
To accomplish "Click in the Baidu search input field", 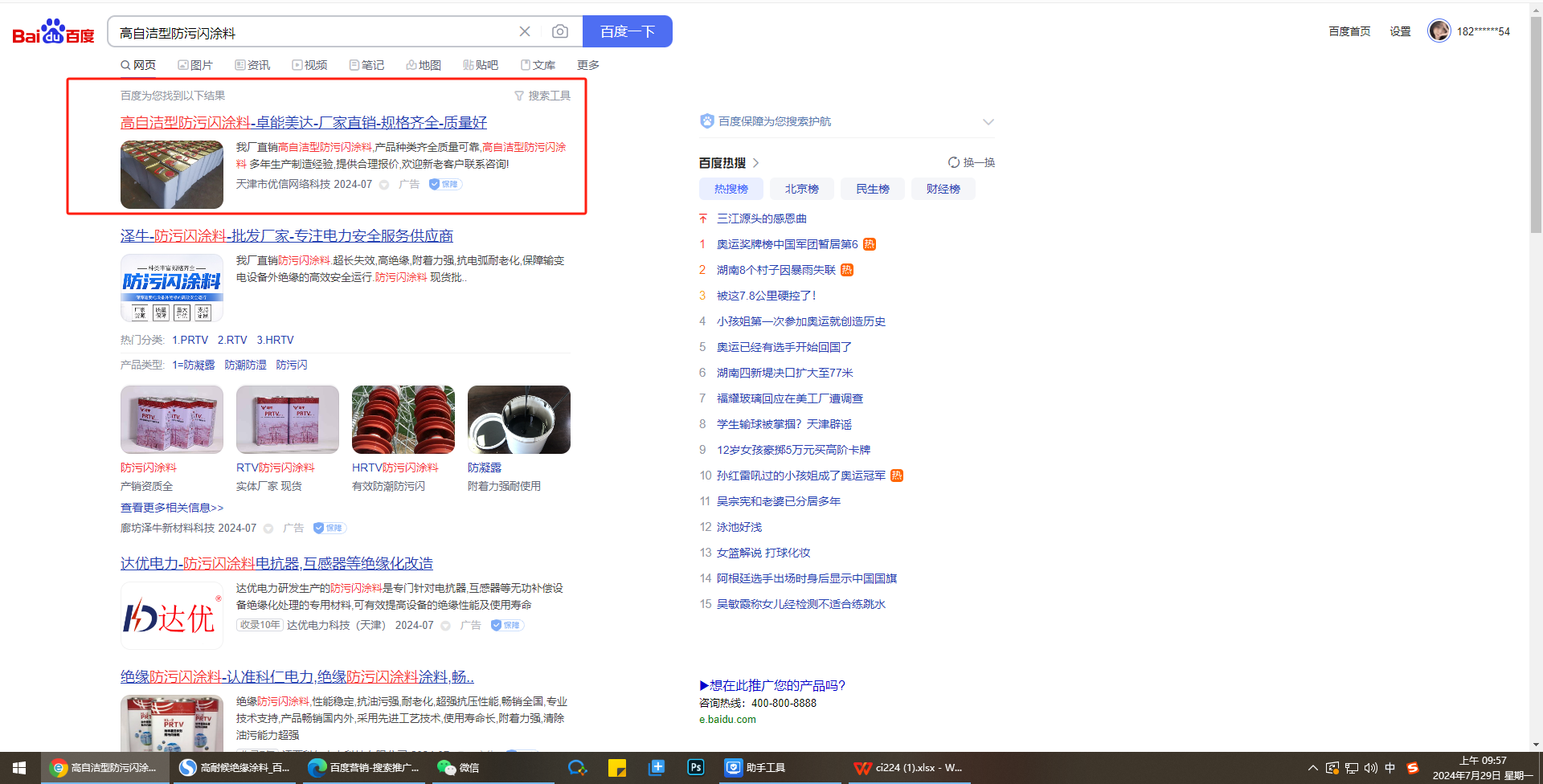I will point(313,33).
